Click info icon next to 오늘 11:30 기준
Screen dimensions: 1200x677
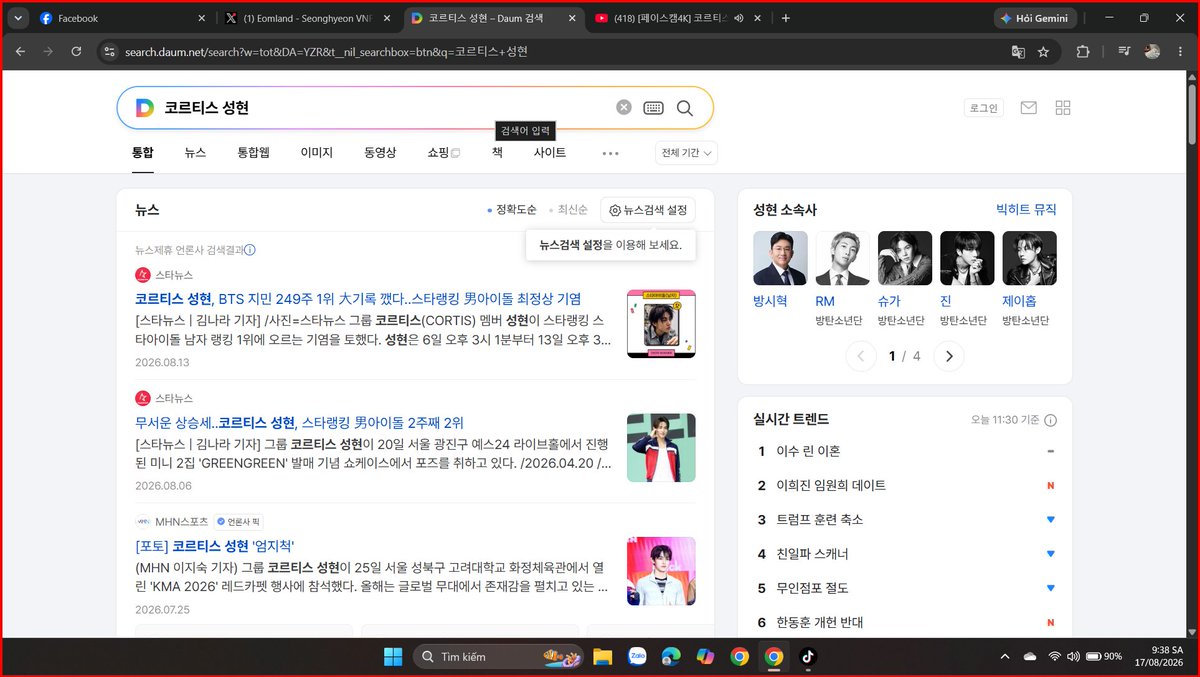[x=1050, y=421]
